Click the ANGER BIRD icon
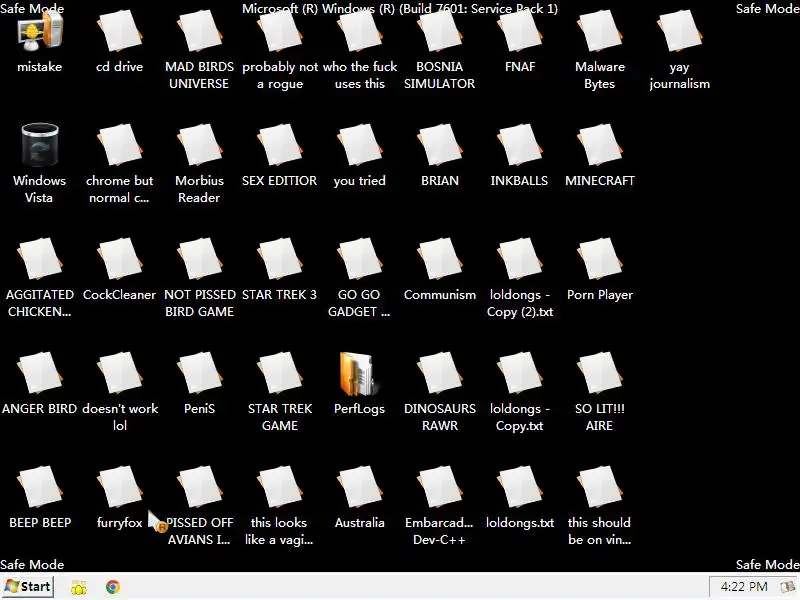Screen dimensions: 800x600 click(40, 373)
